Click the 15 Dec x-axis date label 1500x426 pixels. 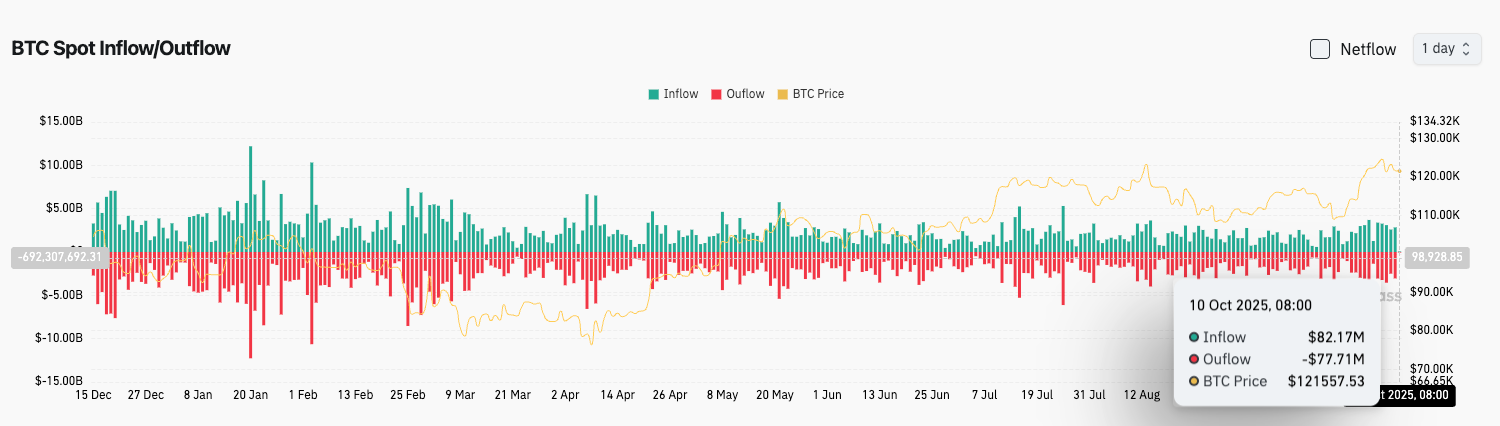pos(94,395)
